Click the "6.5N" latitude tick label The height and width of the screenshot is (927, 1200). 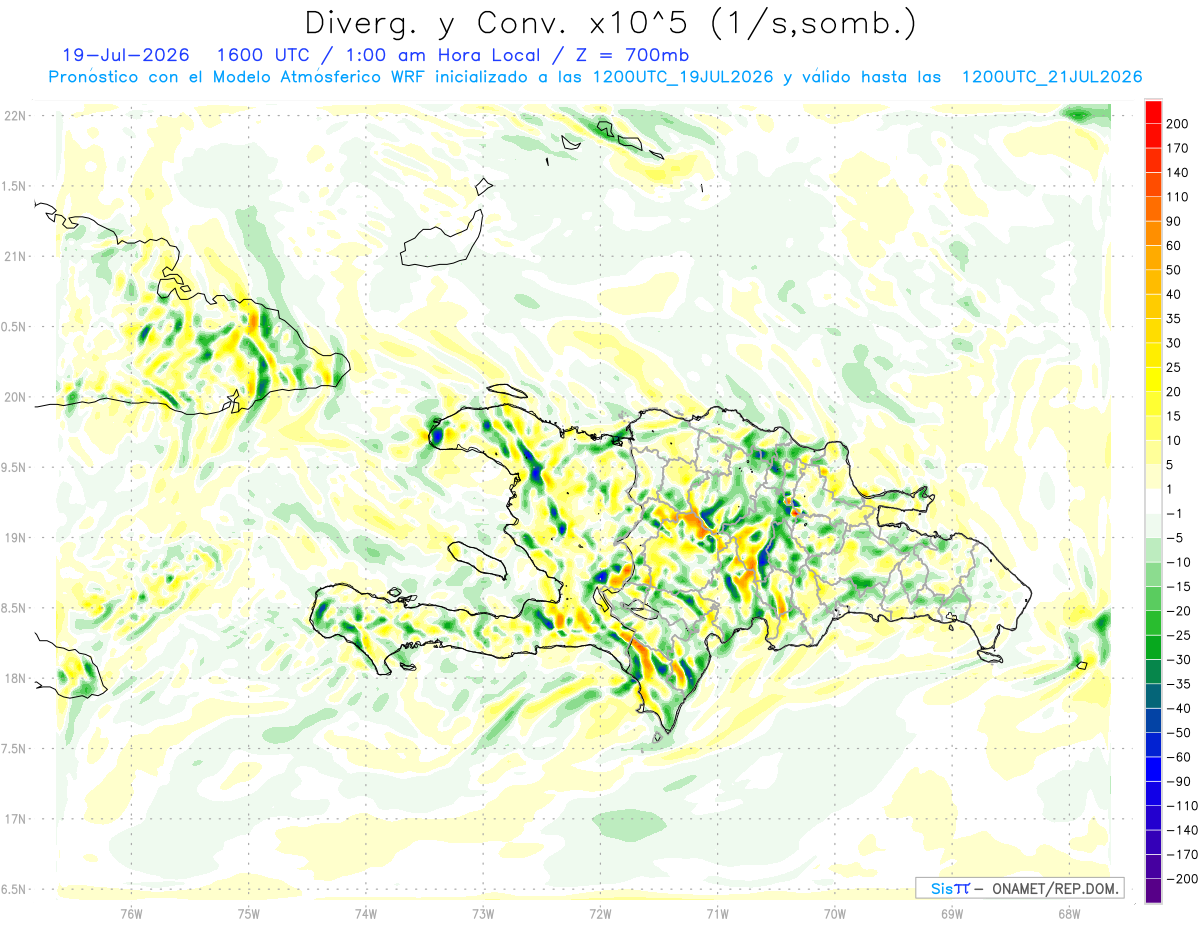[14, 889]
